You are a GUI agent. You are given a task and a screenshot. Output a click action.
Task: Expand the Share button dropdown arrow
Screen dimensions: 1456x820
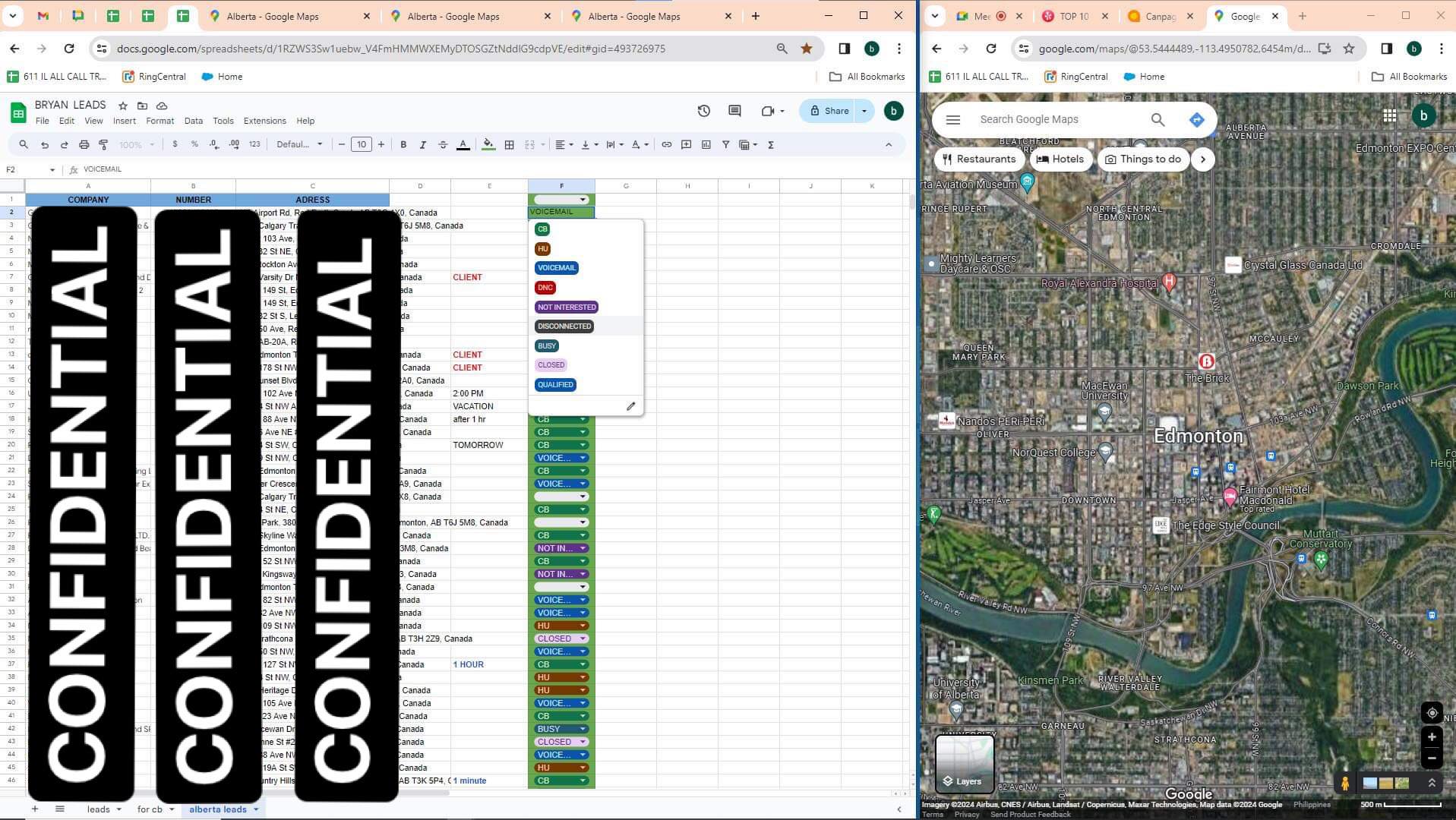[864, 111]
